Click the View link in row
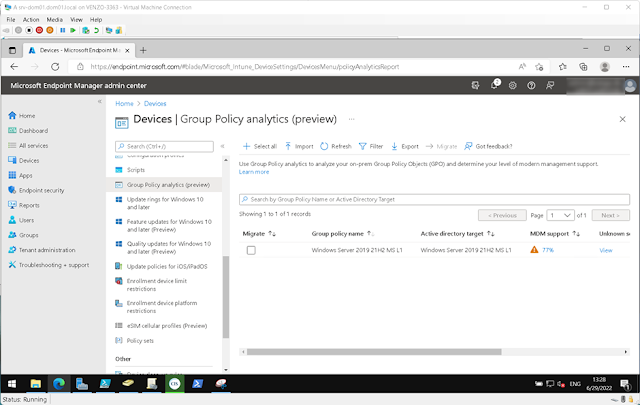 coord(606,250)
